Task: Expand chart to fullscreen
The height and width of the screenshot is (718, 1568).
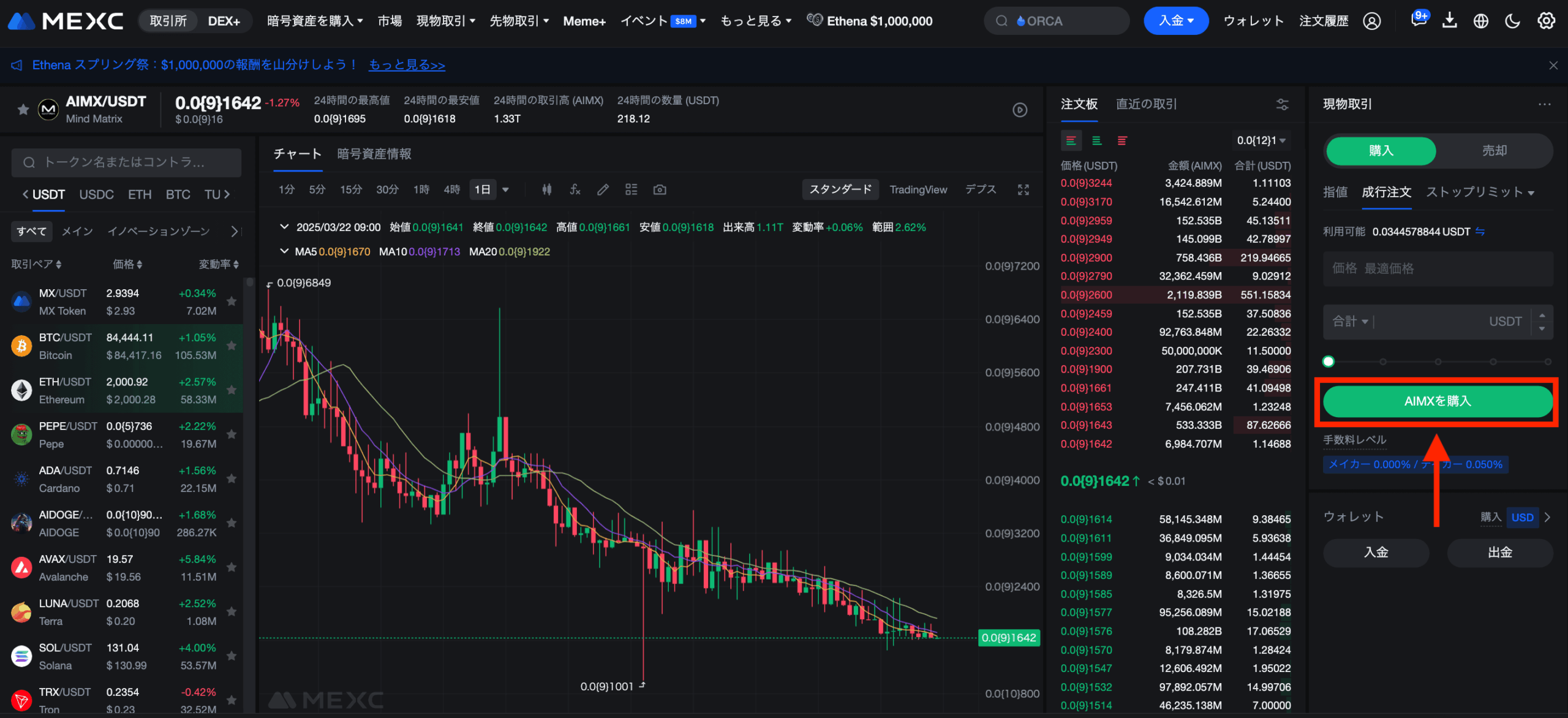Action: point(1023,190)
